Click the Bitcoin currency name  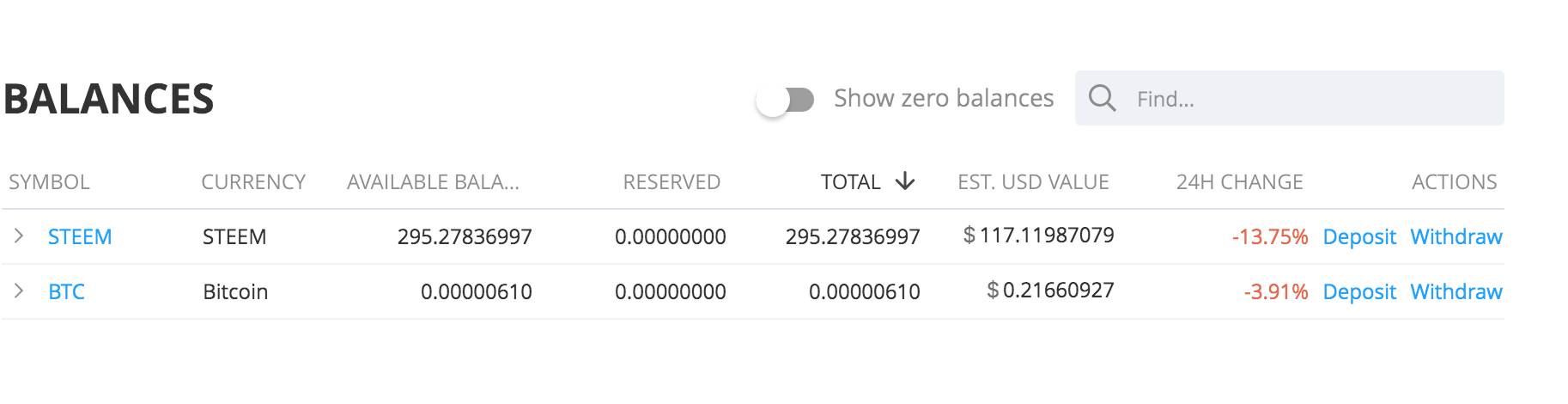235,291
